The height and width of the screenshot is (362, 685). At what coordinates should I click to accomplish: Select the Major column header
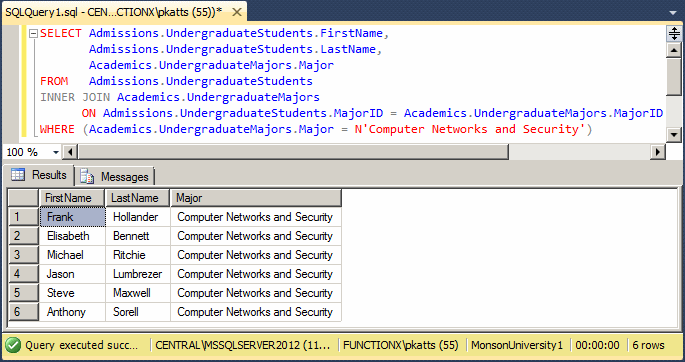click(256, 198)
